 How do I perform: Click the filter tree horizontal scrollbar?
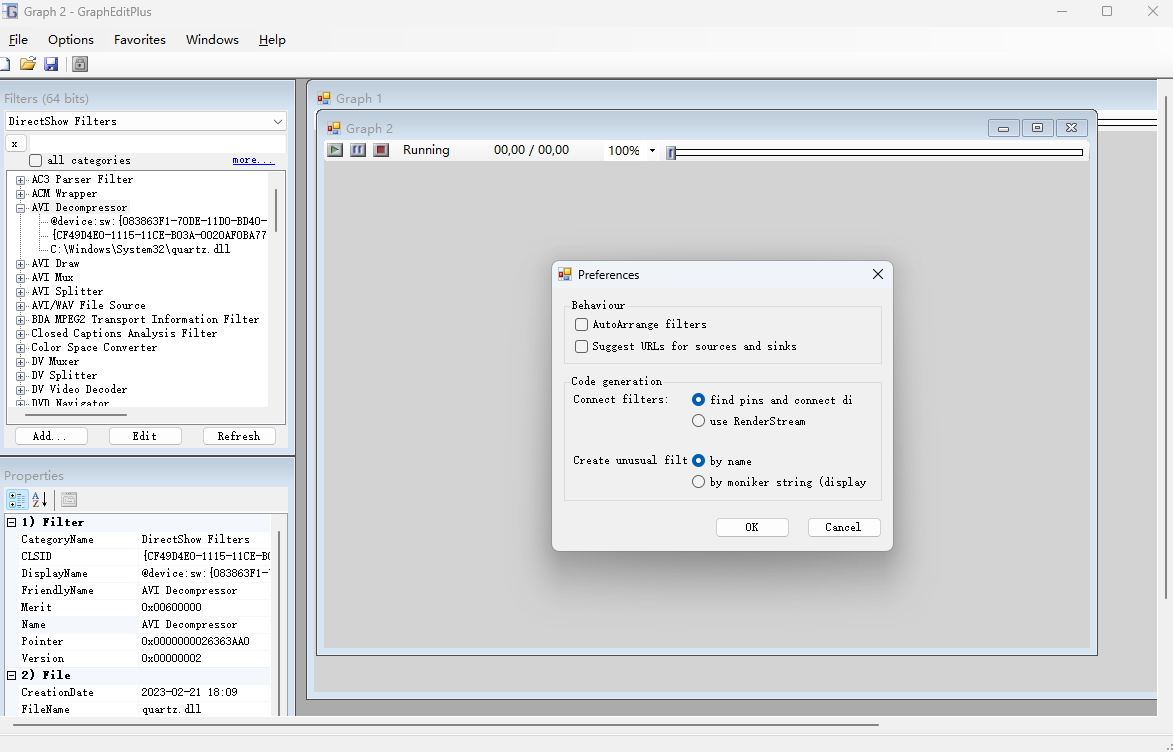[76, 414]
